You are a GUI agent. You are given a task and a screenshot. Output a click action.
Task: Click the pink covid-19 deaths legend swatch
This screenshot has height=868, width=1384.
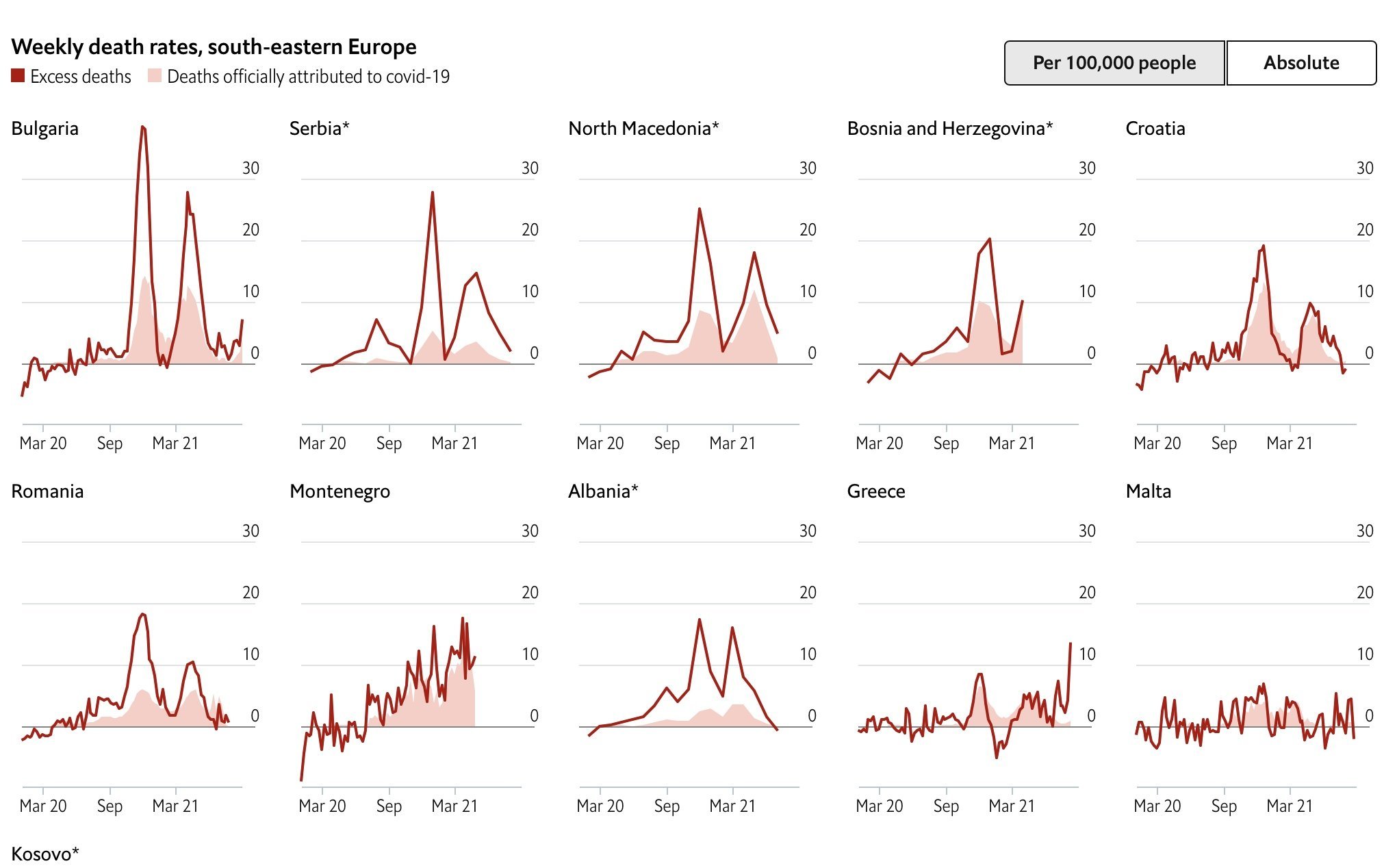pos(155,76)
